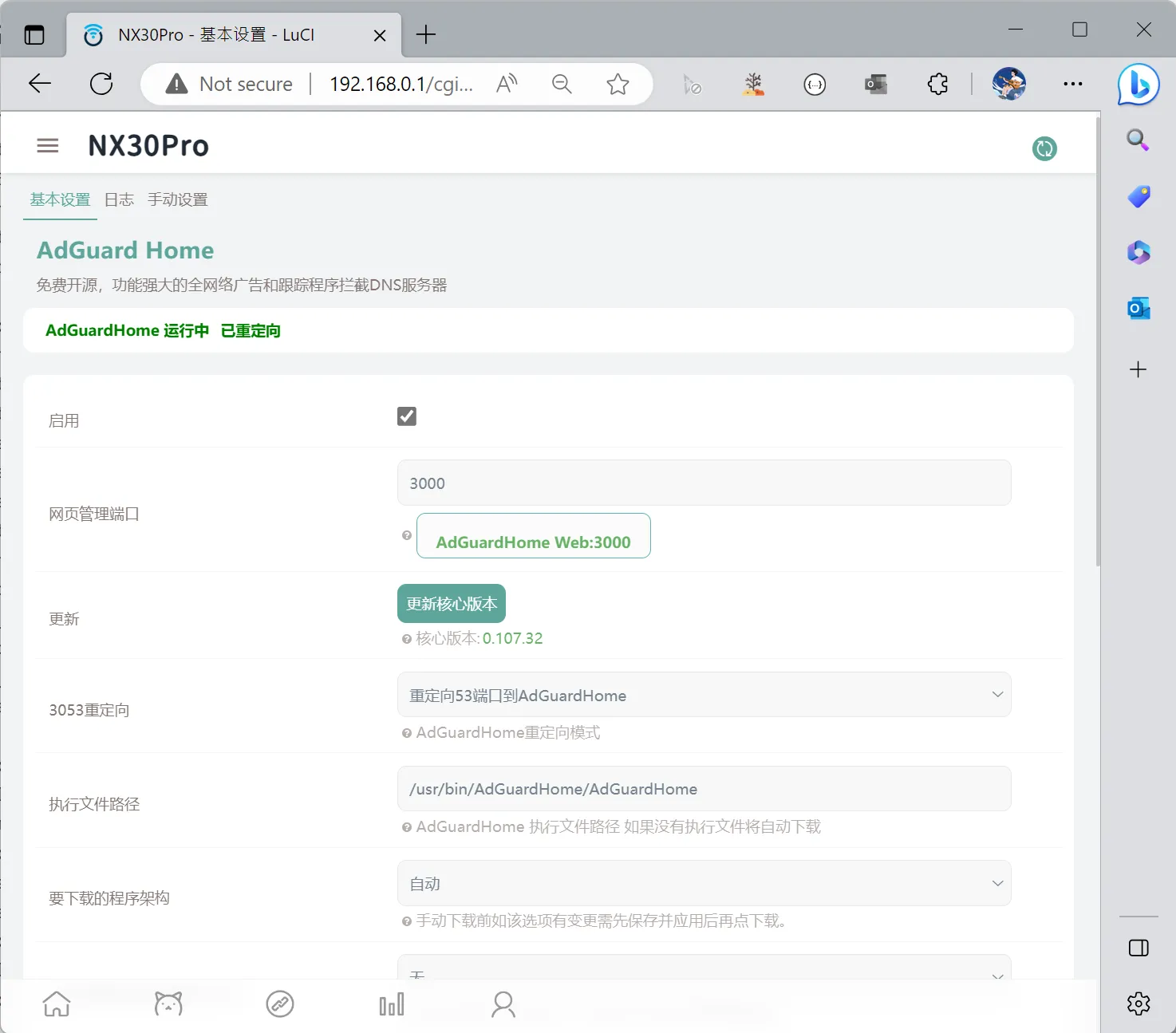
Task: Click the page vertical scrollbar
Action: click(1098, 343)
